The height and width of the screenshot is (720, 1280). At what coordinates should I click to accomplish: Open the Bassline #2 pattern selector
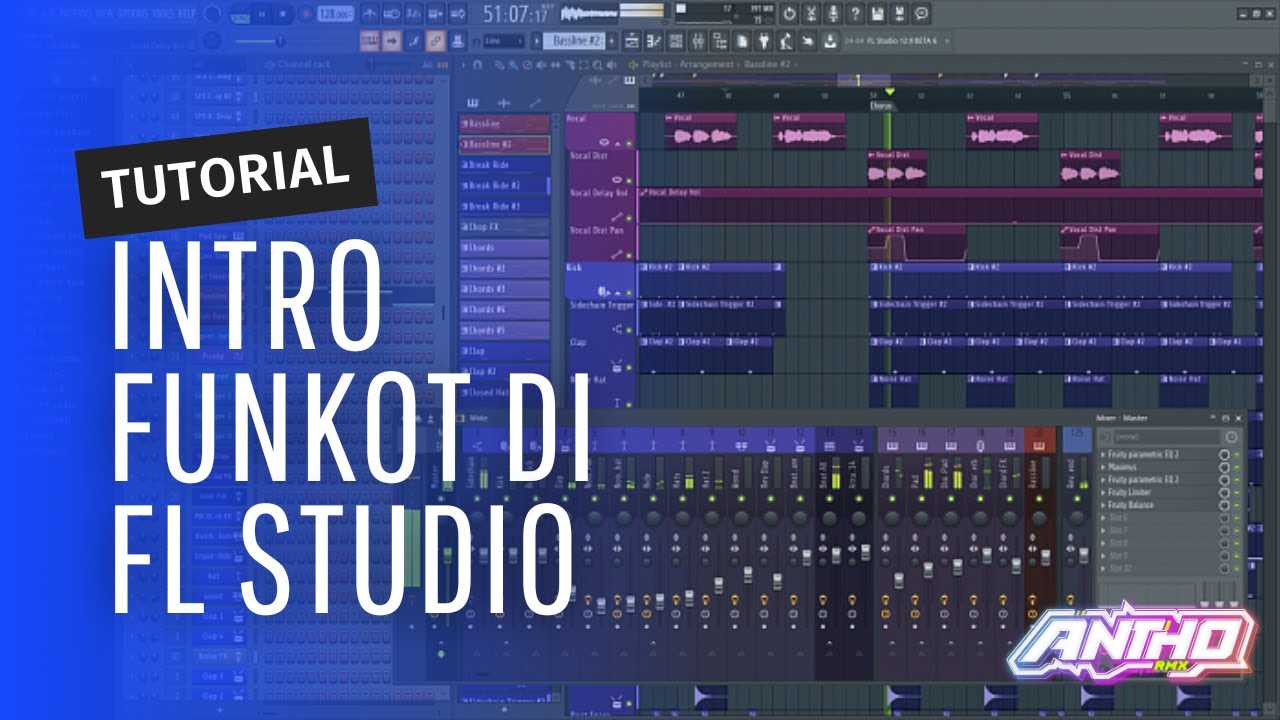pyautogui.click(x=577, y=41)
